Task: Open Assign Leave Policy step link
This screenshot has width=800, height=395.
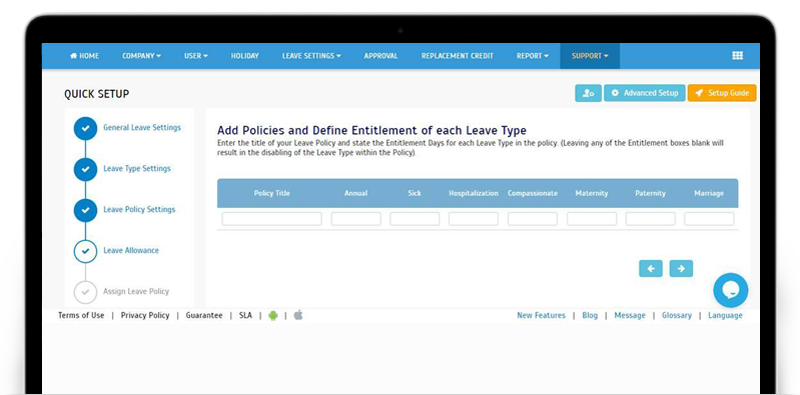Action: point(136,291)
